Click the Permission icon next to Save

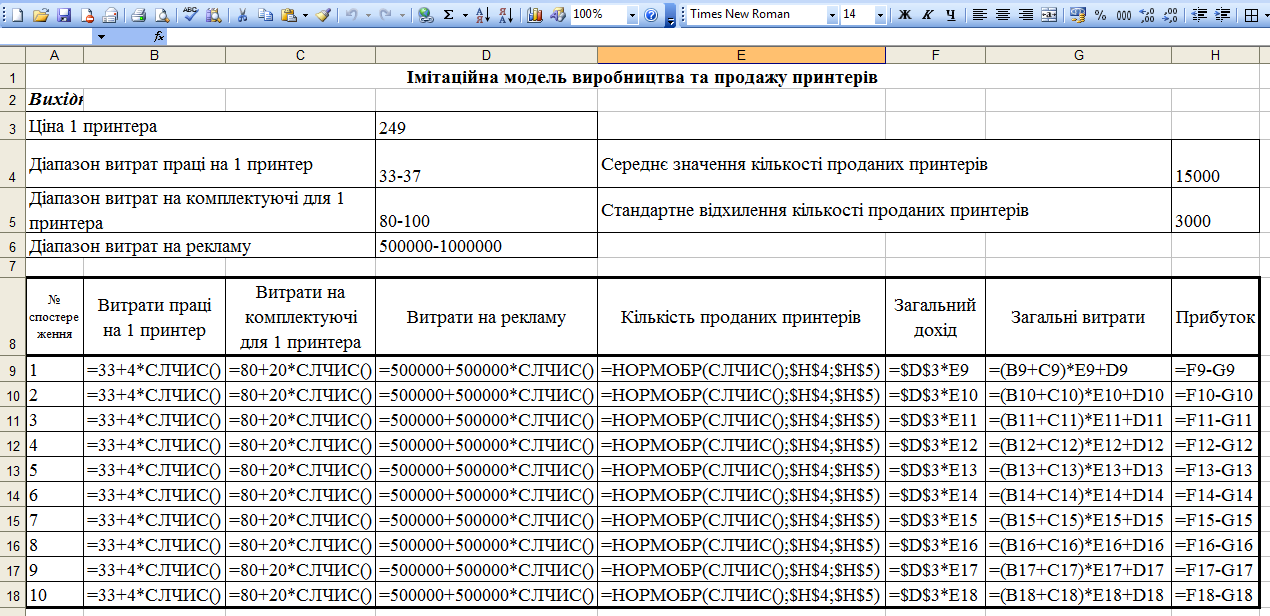tap(87, 15)
